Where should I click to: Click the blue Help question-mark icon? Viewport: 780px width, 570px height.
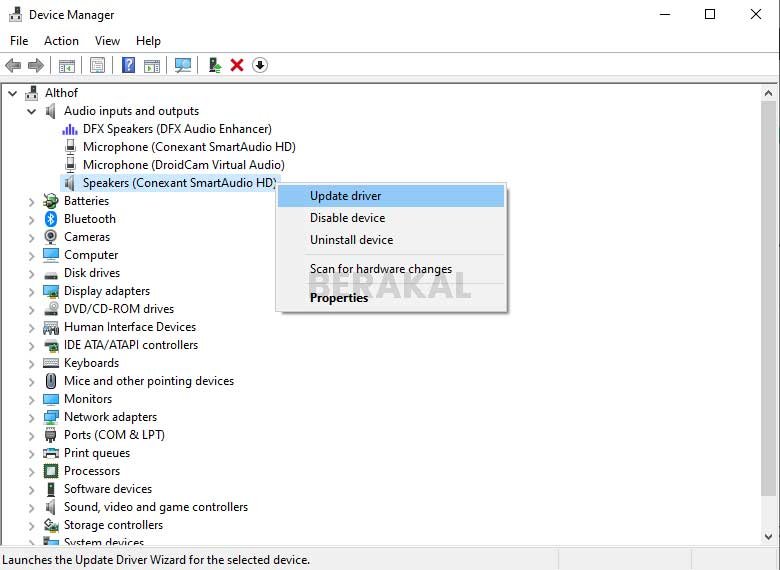coord(128,65)
